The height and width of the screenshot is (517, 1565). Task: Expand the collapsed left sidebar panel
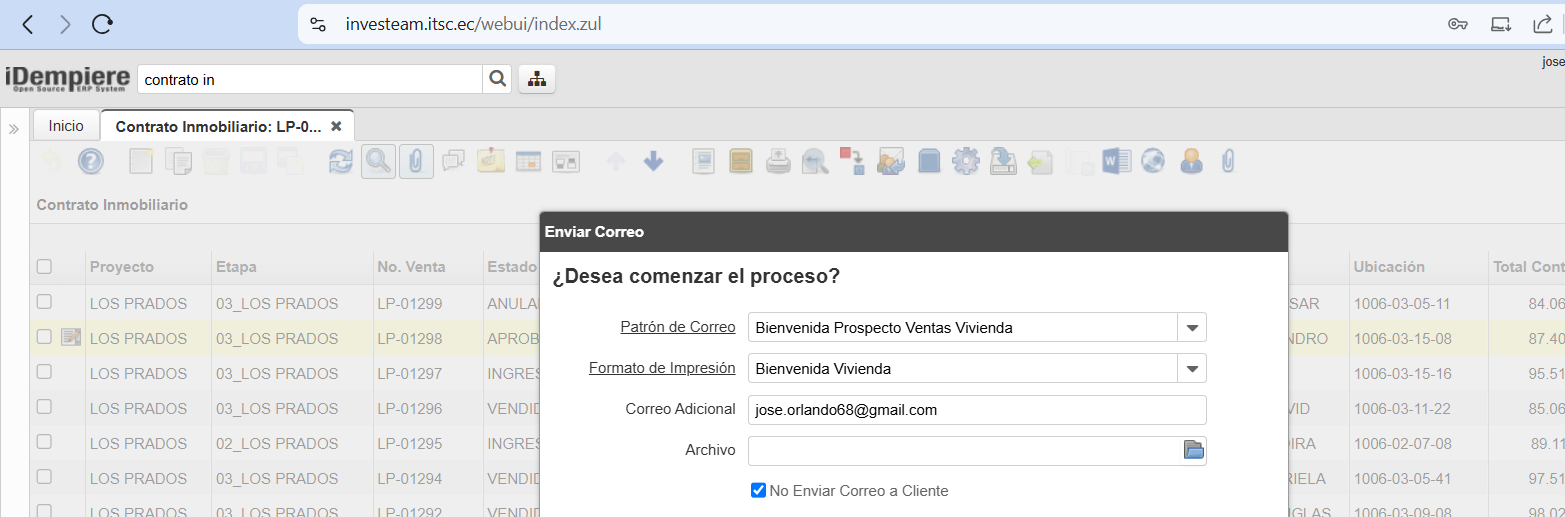coord(14,129)
